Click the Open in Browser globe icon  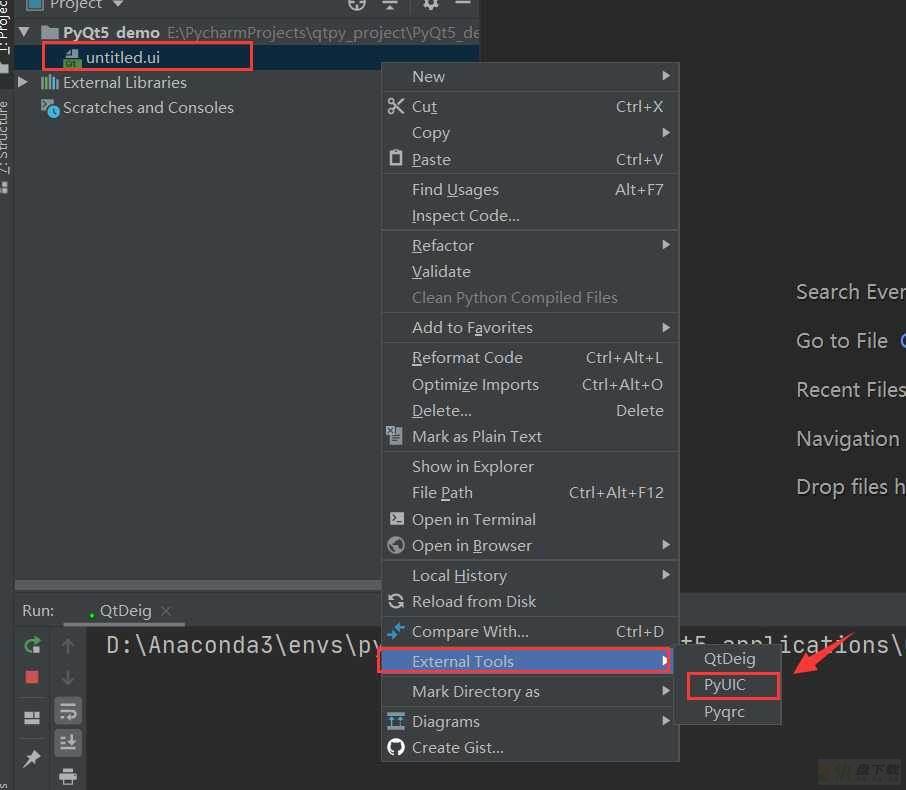[x=396, y=544]
